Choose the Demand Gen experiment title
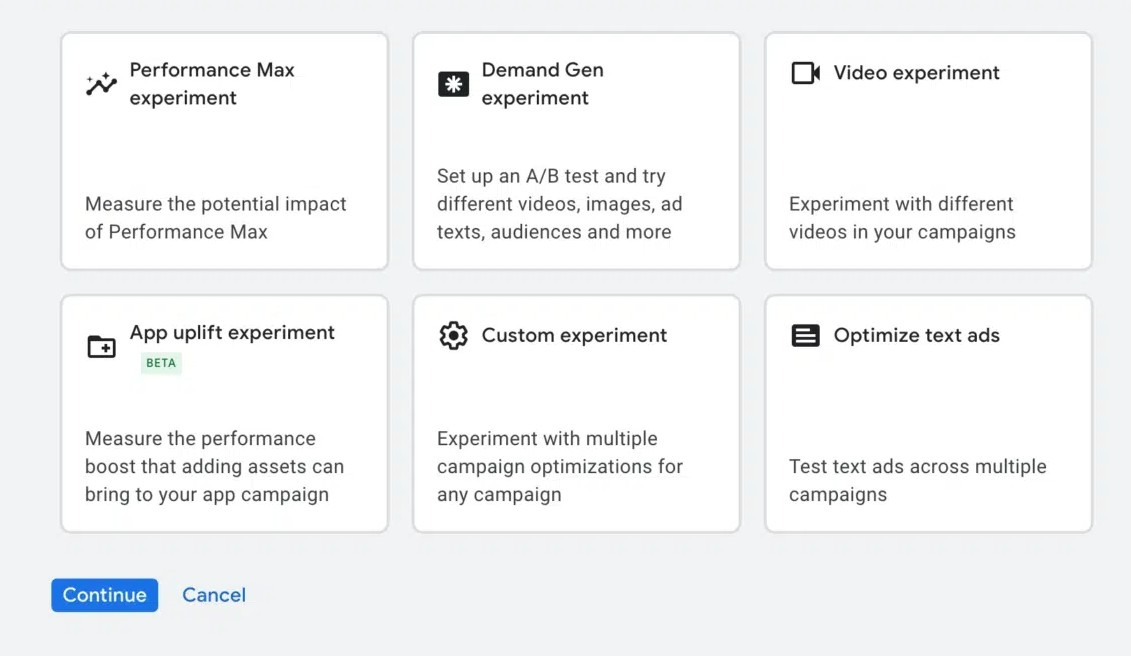The image size is (1131, 656). tap(542, 84)
